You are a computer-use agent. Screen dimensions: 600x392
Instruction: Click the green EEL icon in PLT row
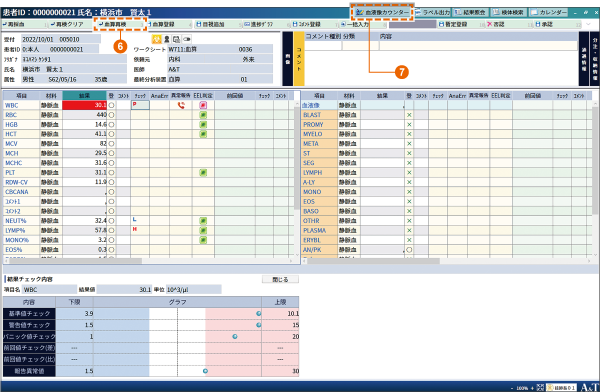click(x=203, y=173)
